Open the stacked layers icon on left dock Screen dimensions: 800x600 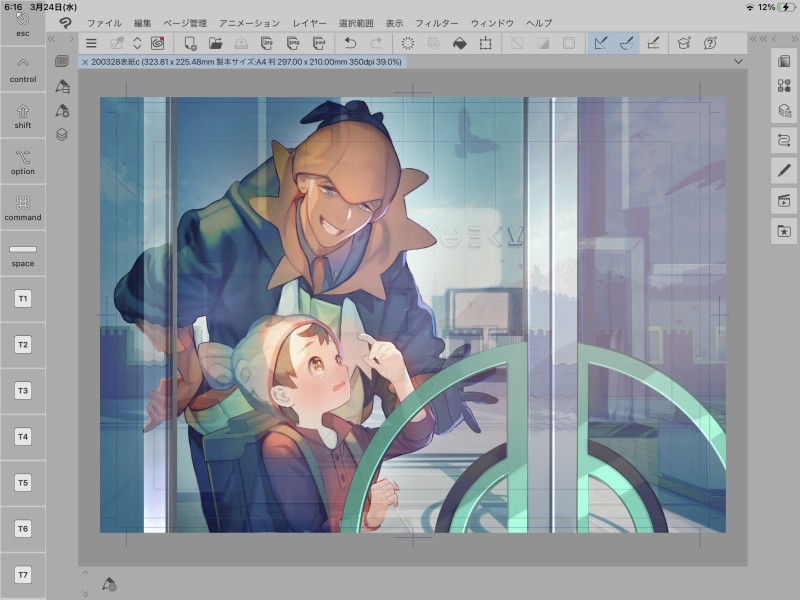62,135
